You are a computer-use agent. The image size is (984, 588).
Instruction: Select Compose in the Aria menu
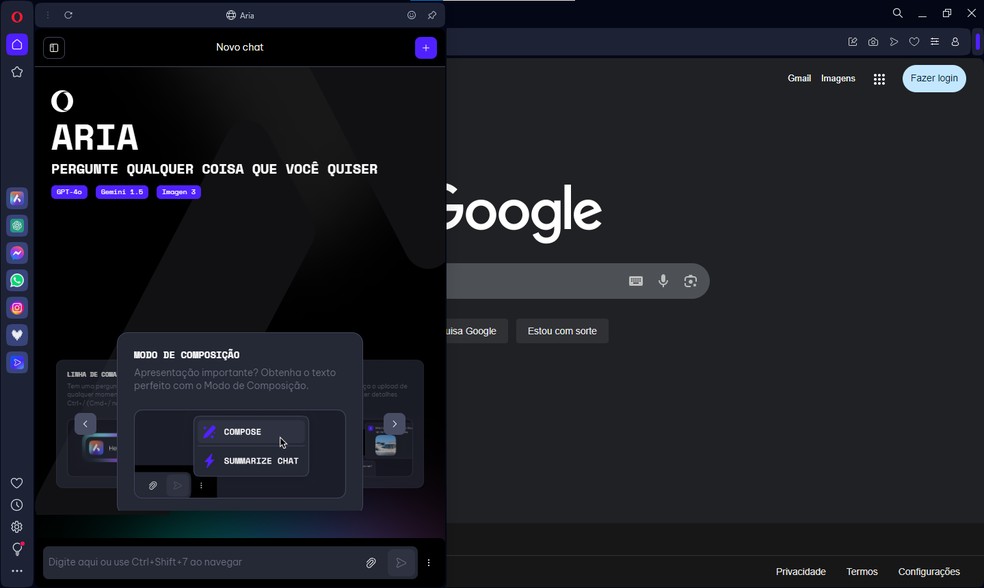pyautogui.click(x=242, y=432)
